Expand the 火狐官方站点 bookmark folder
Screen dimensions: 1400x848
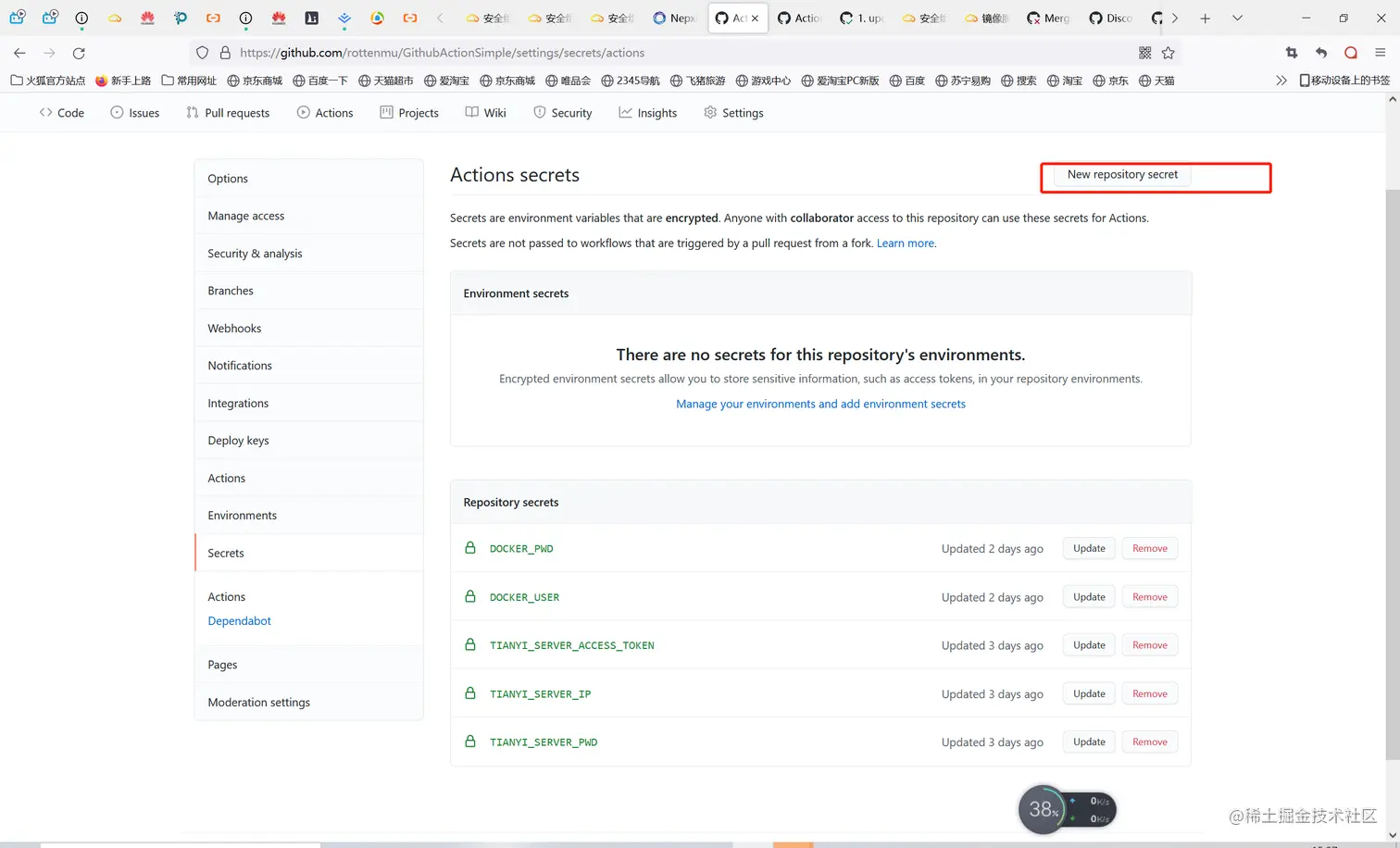pyautogui.click(x=47, y=81)
